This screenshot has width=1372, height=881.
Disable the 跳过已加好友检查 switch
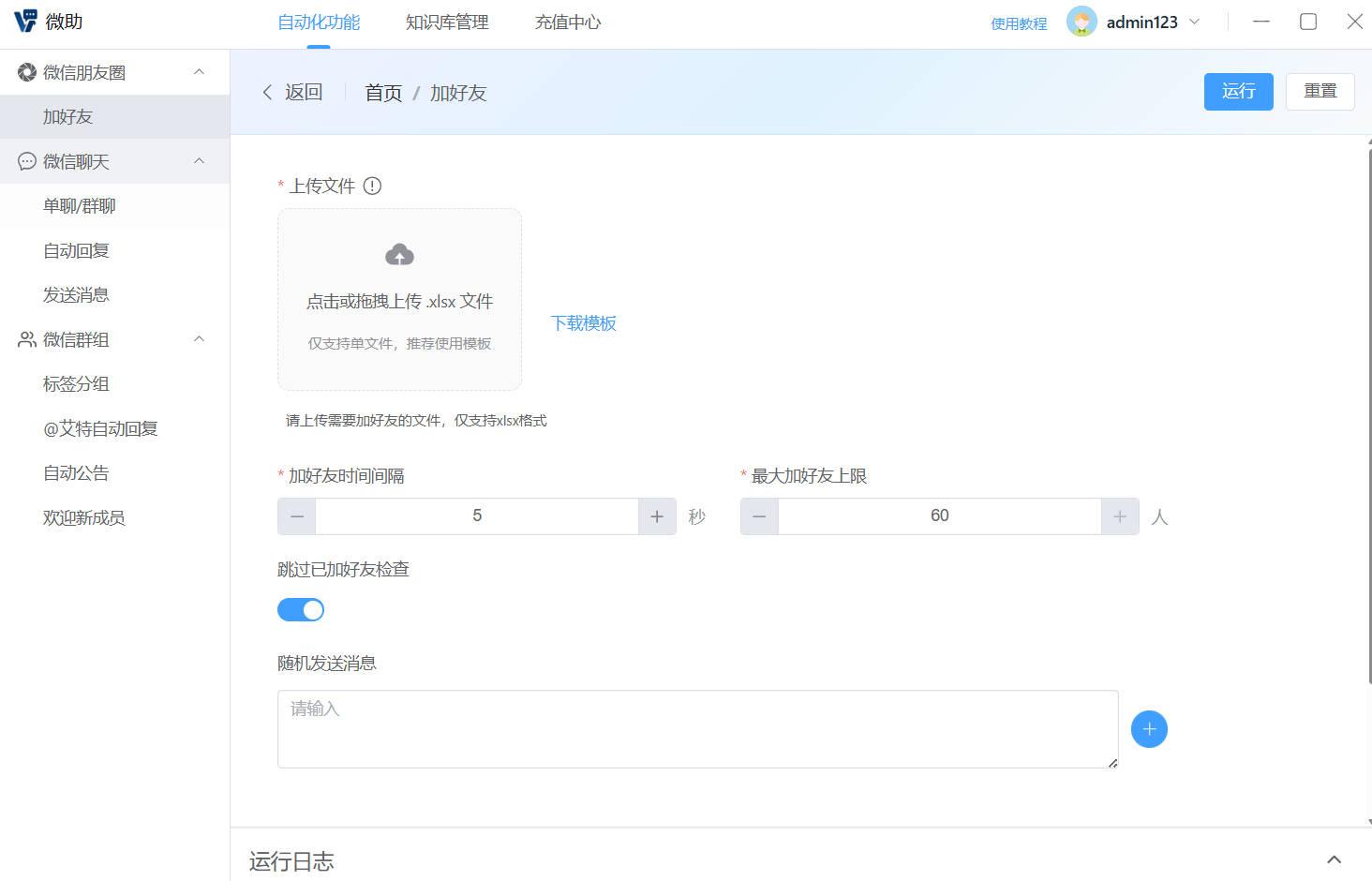pyautogui.click(x=300, y=609)
